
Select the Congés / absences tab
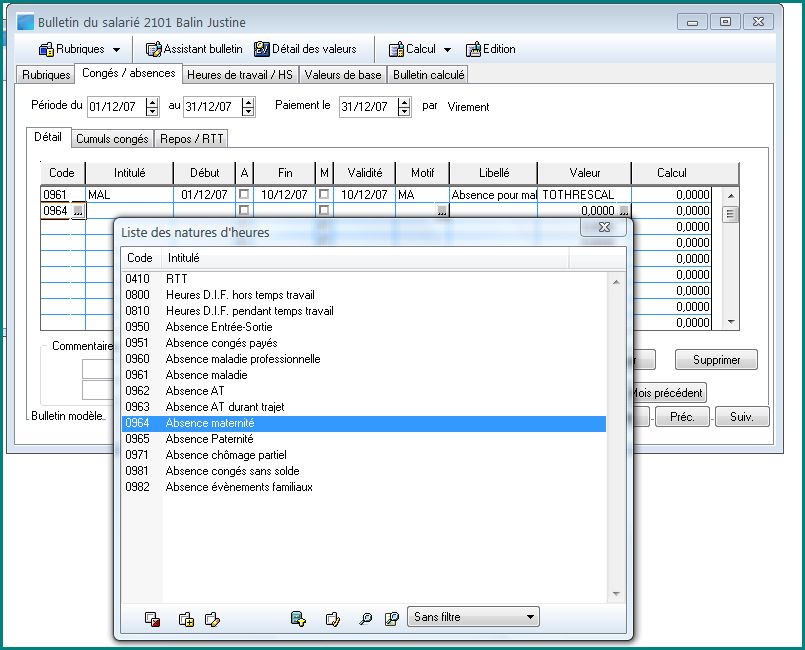[x=128, y=73]
